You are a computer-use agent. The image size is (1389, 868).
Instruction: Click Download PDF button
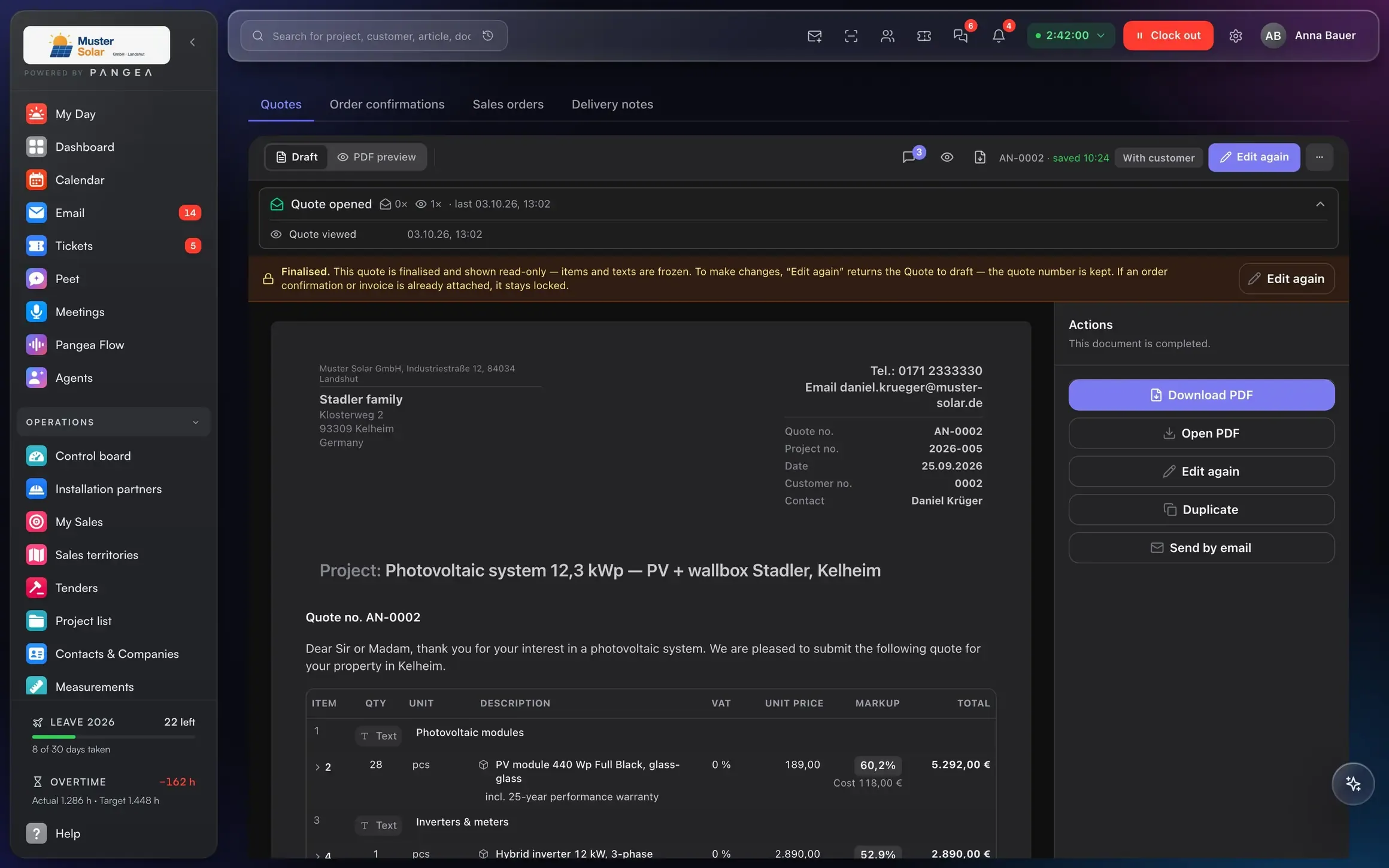(1201, 394)
